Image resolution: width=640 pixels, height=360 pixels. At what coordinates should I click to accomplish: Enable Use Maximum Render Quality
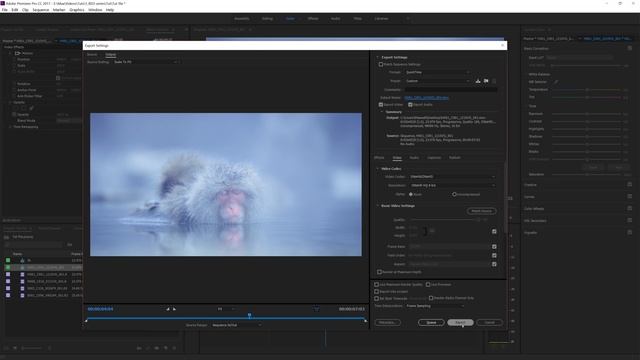[x=377, y=284]
